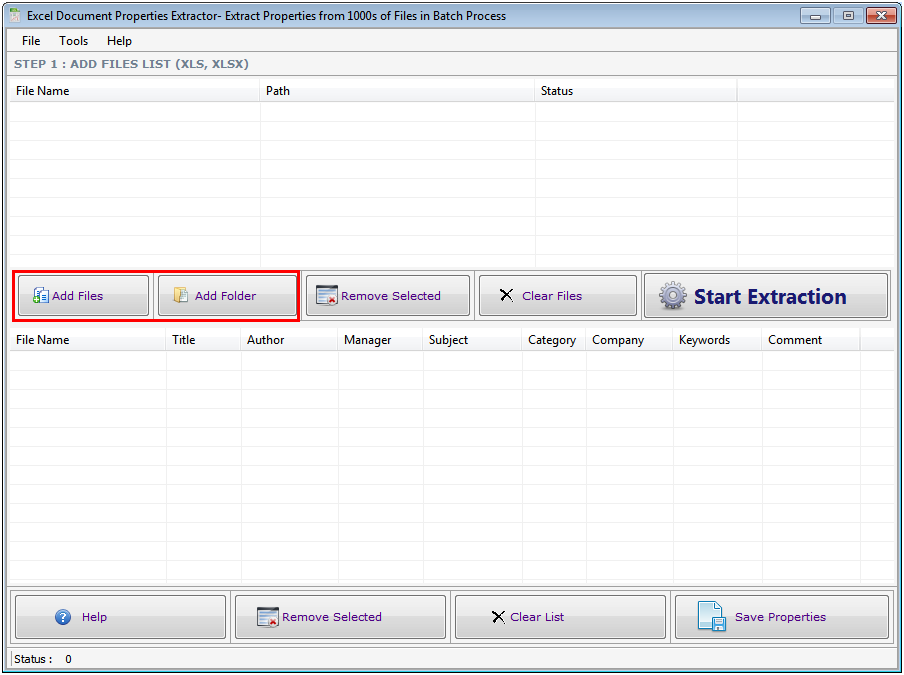
Task: Click the Help button label at bottom
Action: click(94, 617)
